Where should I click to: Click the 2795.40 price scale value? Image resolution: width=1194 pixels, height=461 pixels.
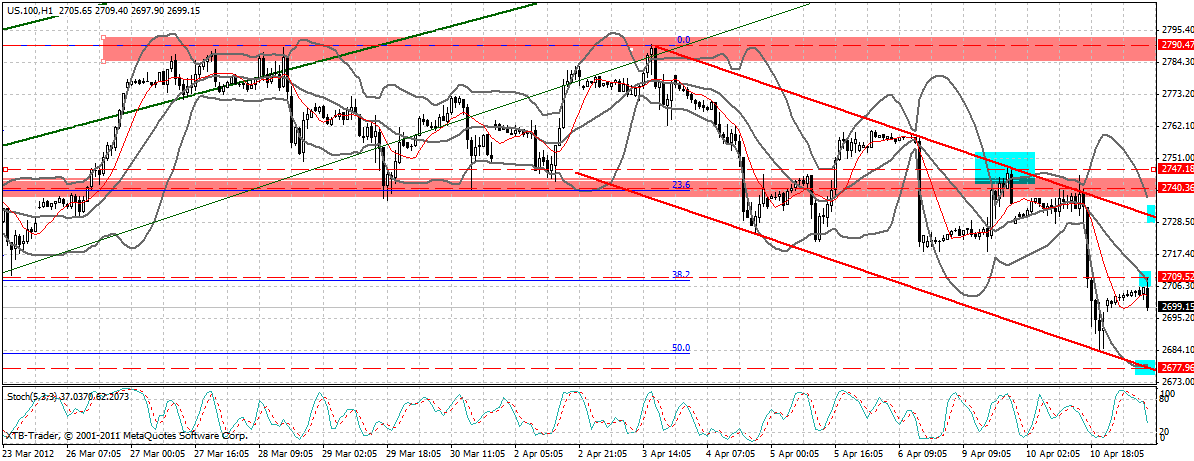tap(1177, 29)
